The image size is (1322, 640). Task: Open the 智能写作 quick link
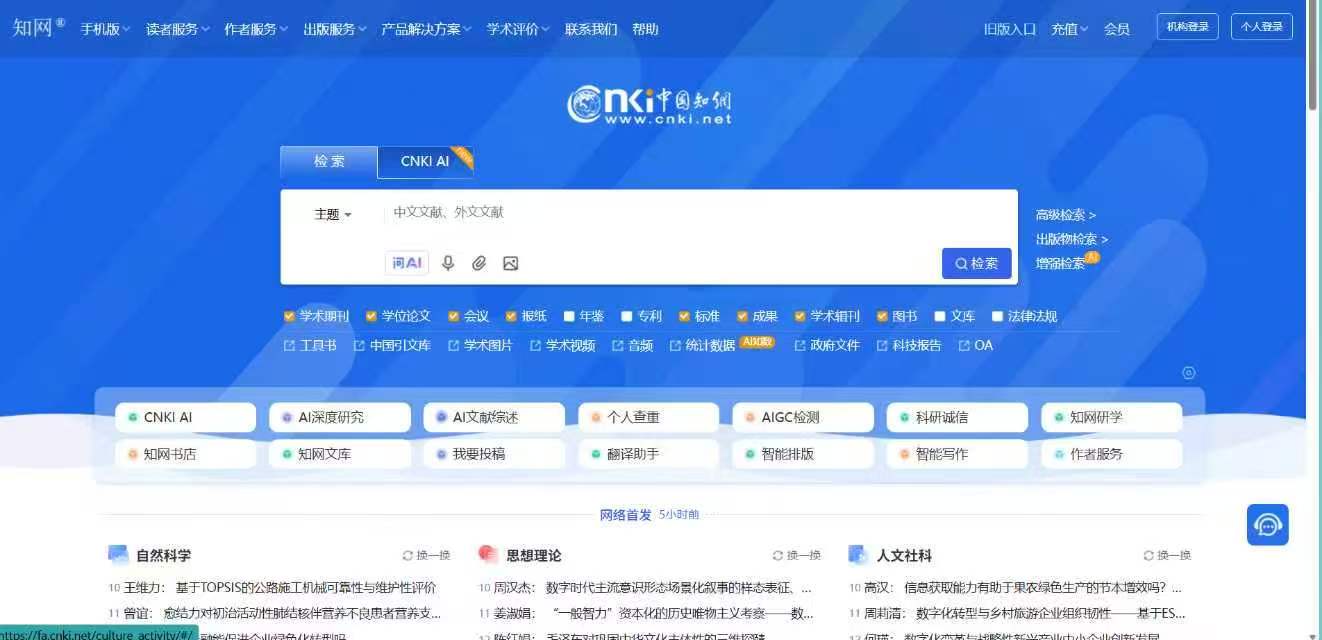pos(957,454)
